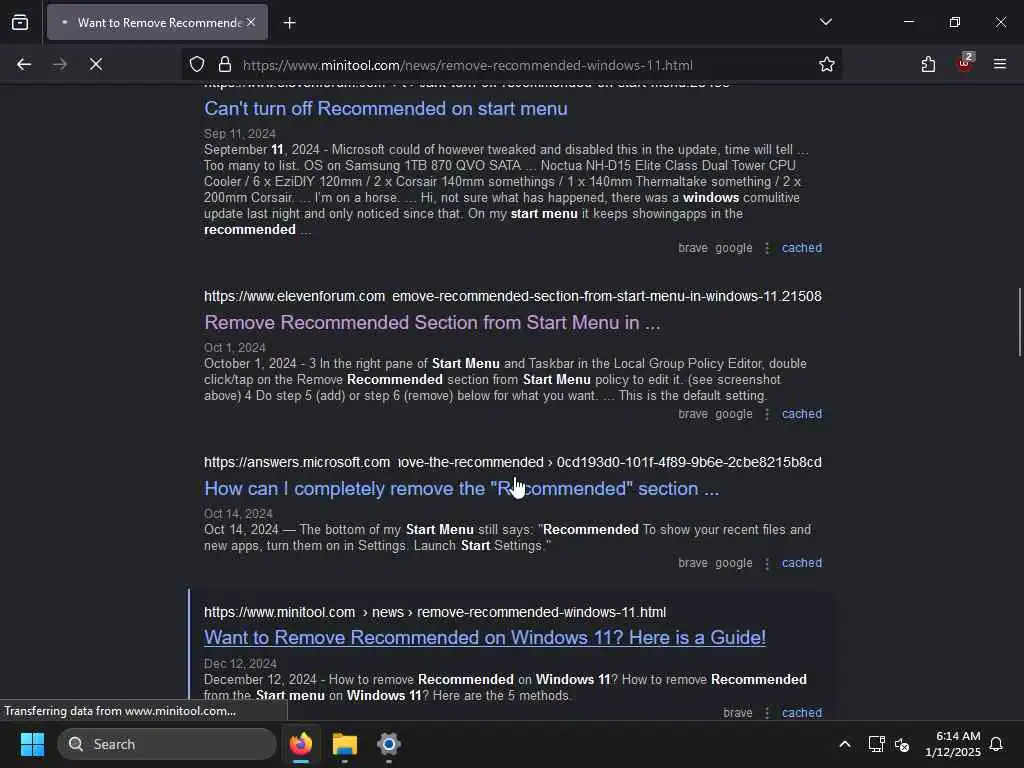Screen dimensions: 1024x768
Task: Click 'brave' engine label under minitool.com result
Action: click(x=737, y=712)
